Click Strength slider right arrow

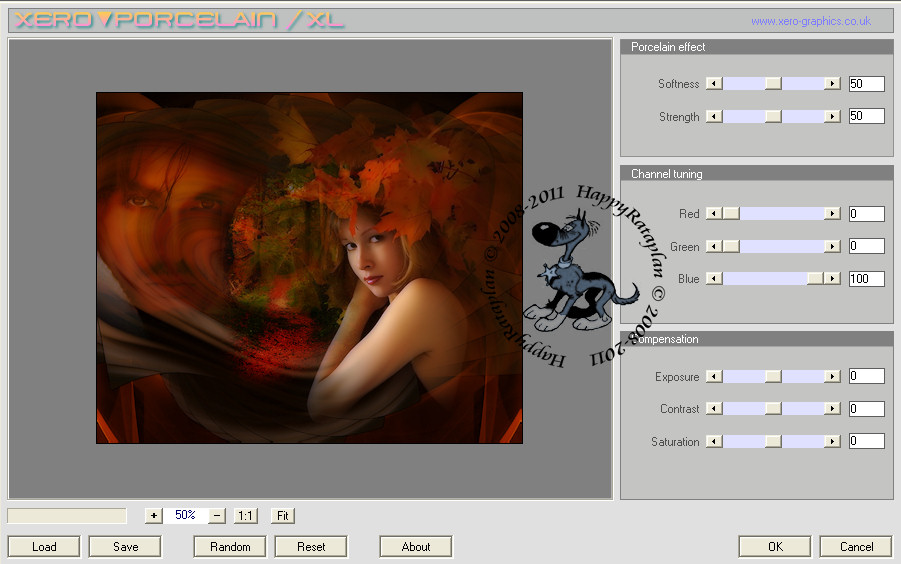[x=832, y=117]
